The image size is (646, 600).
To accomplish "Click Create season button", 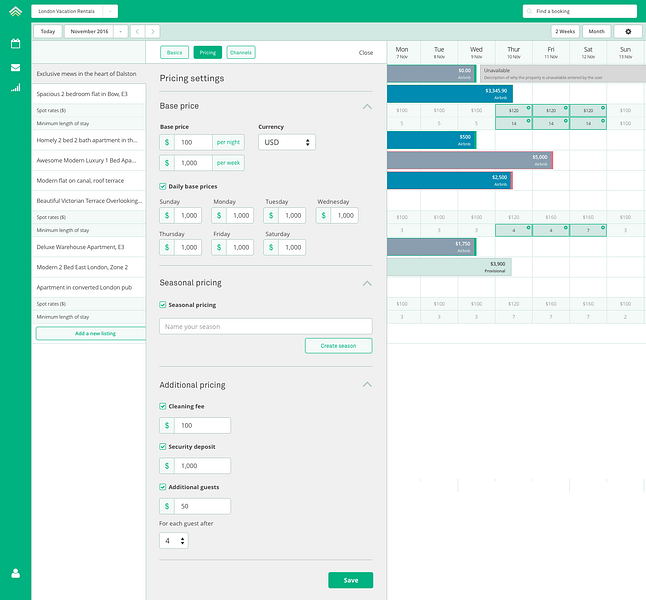I will click(339, 346).
